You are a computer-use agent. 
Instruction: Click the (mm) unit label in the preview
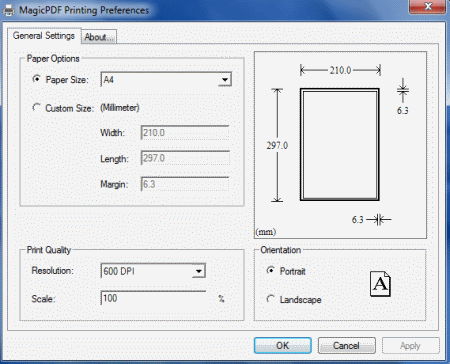(266, 232)
